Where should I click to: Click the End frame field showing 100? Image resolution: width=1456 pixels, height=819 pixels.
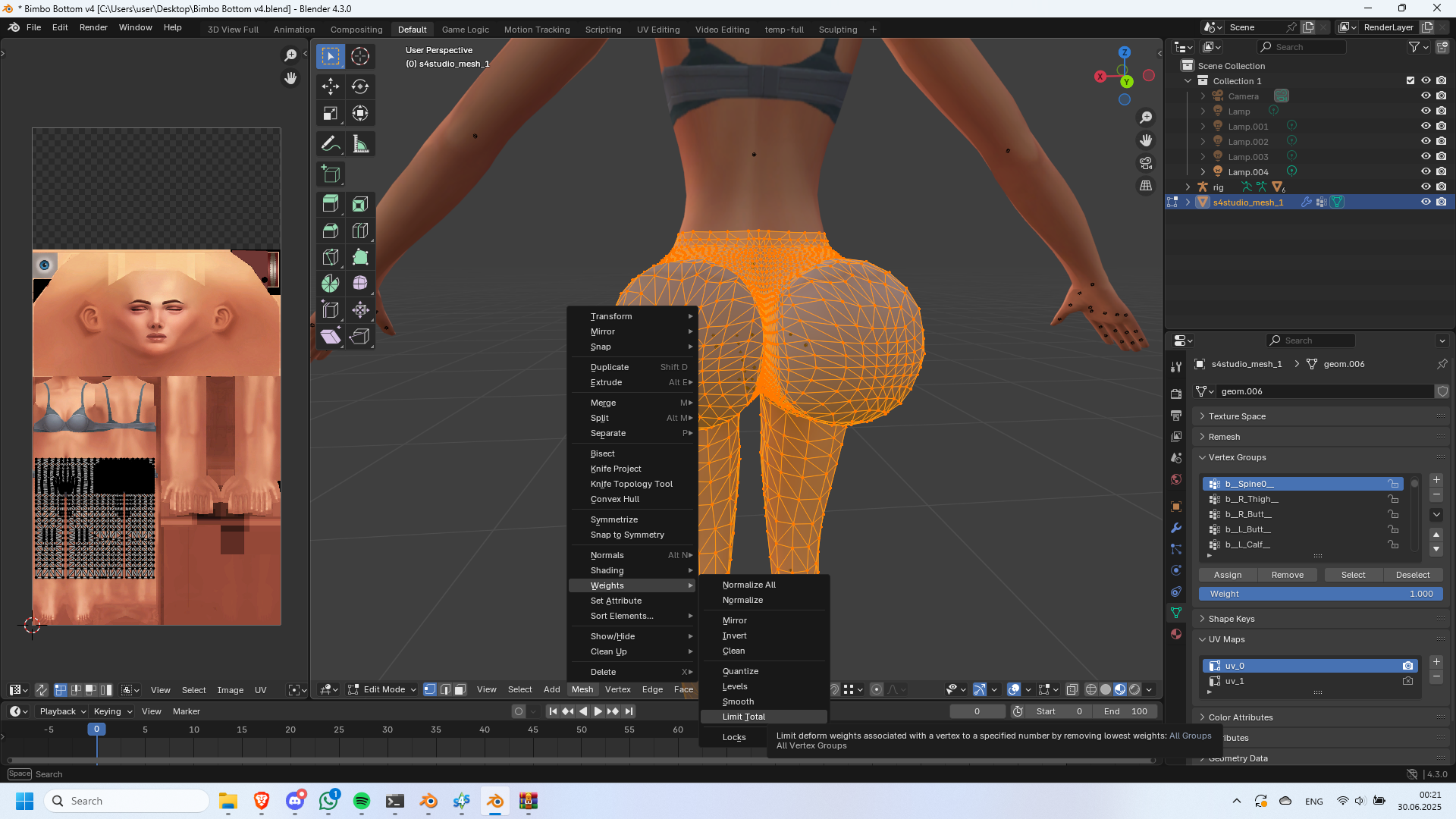tap(1125, 711)
